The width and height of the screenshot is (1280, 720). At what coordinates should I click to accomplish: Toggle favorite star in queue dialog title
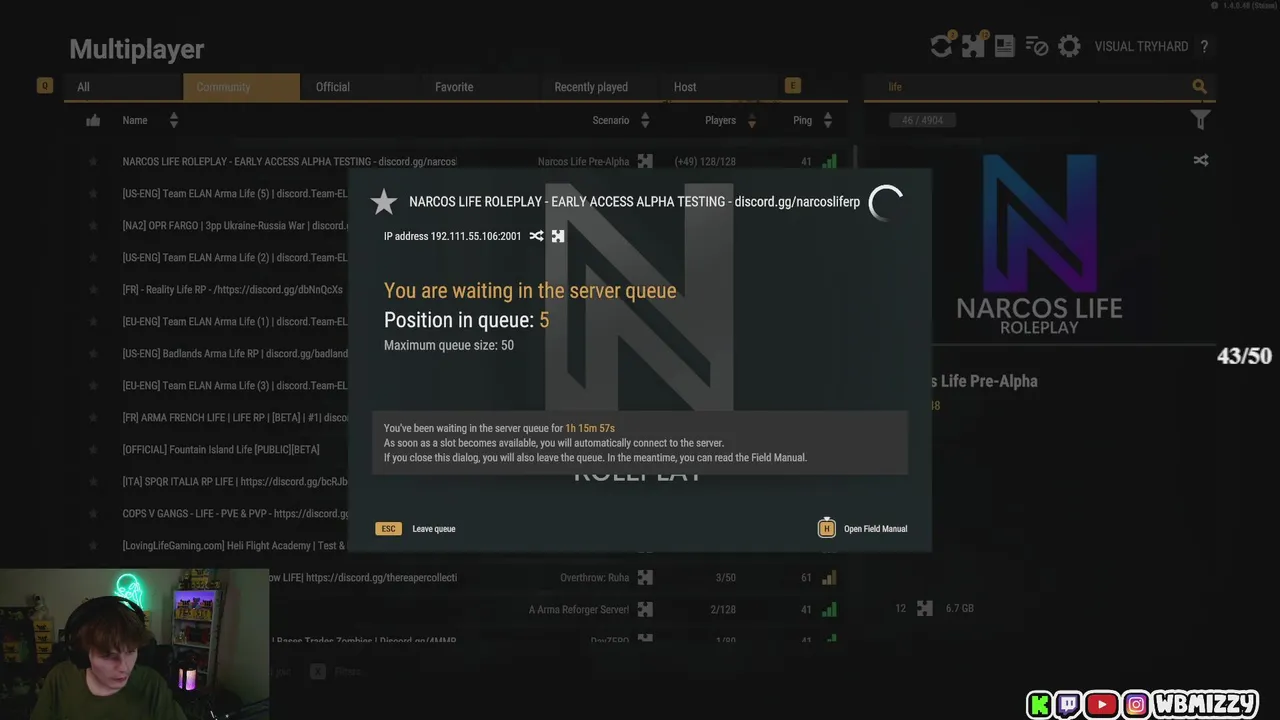click(384, 202)
